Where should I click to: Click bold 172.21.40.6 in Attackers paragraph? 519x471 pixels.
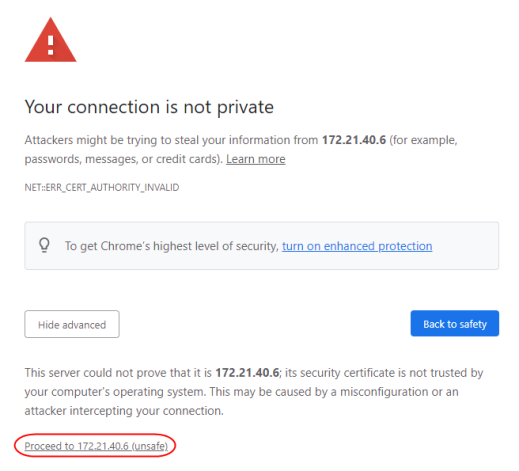[x=354, y=140]
